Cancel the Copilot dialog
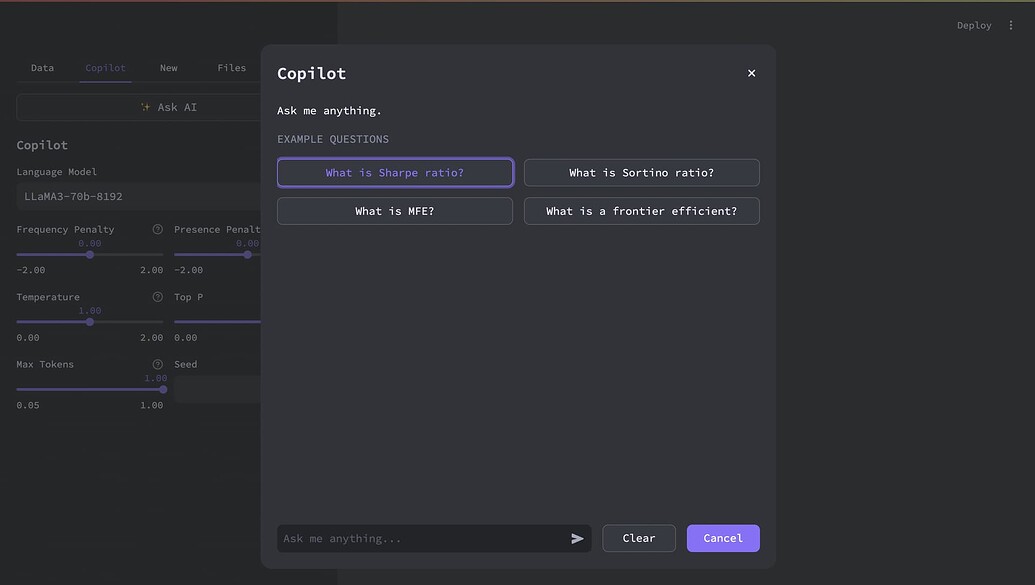 [x=723, y=538]
